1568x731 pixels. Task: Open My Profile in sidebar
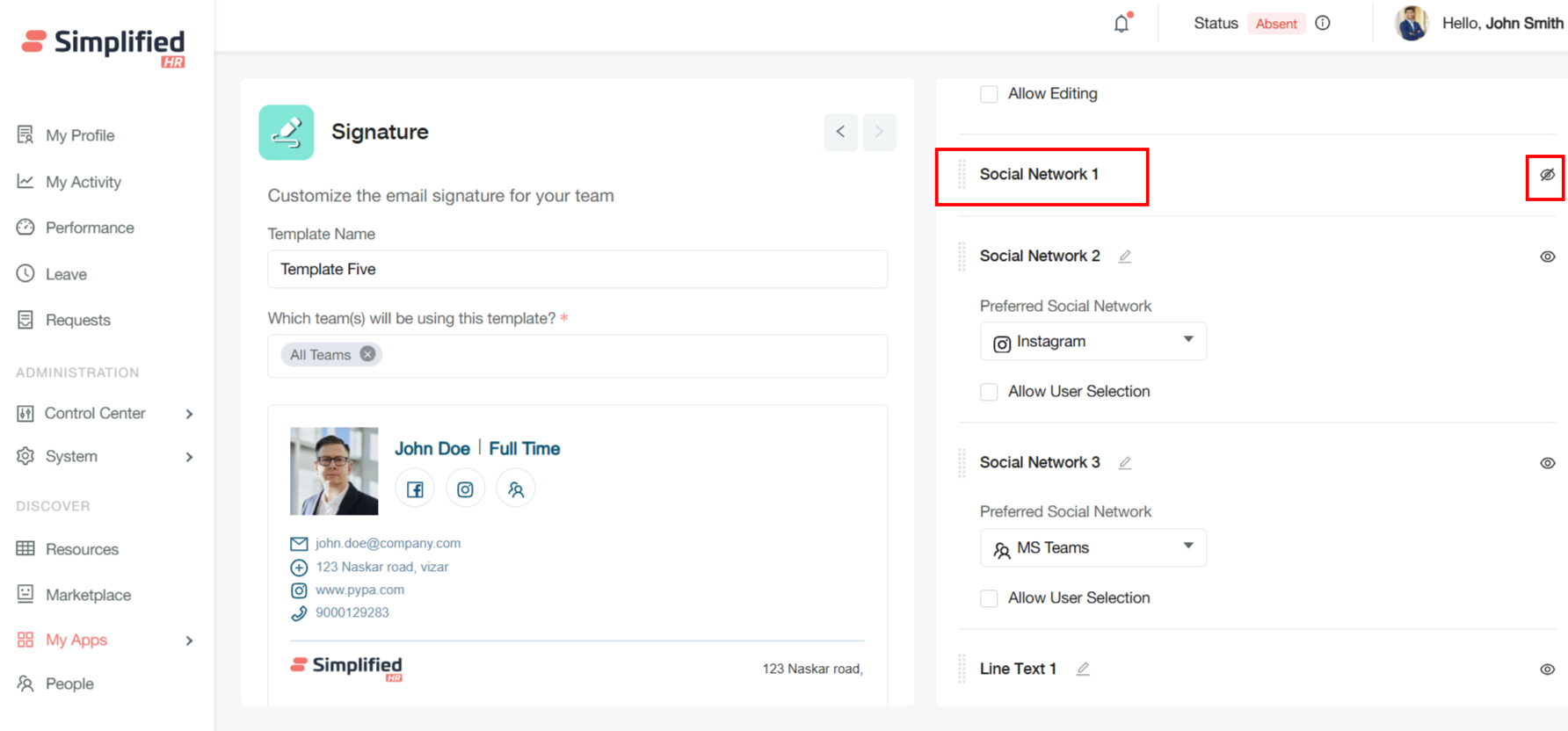click(79, 135)
